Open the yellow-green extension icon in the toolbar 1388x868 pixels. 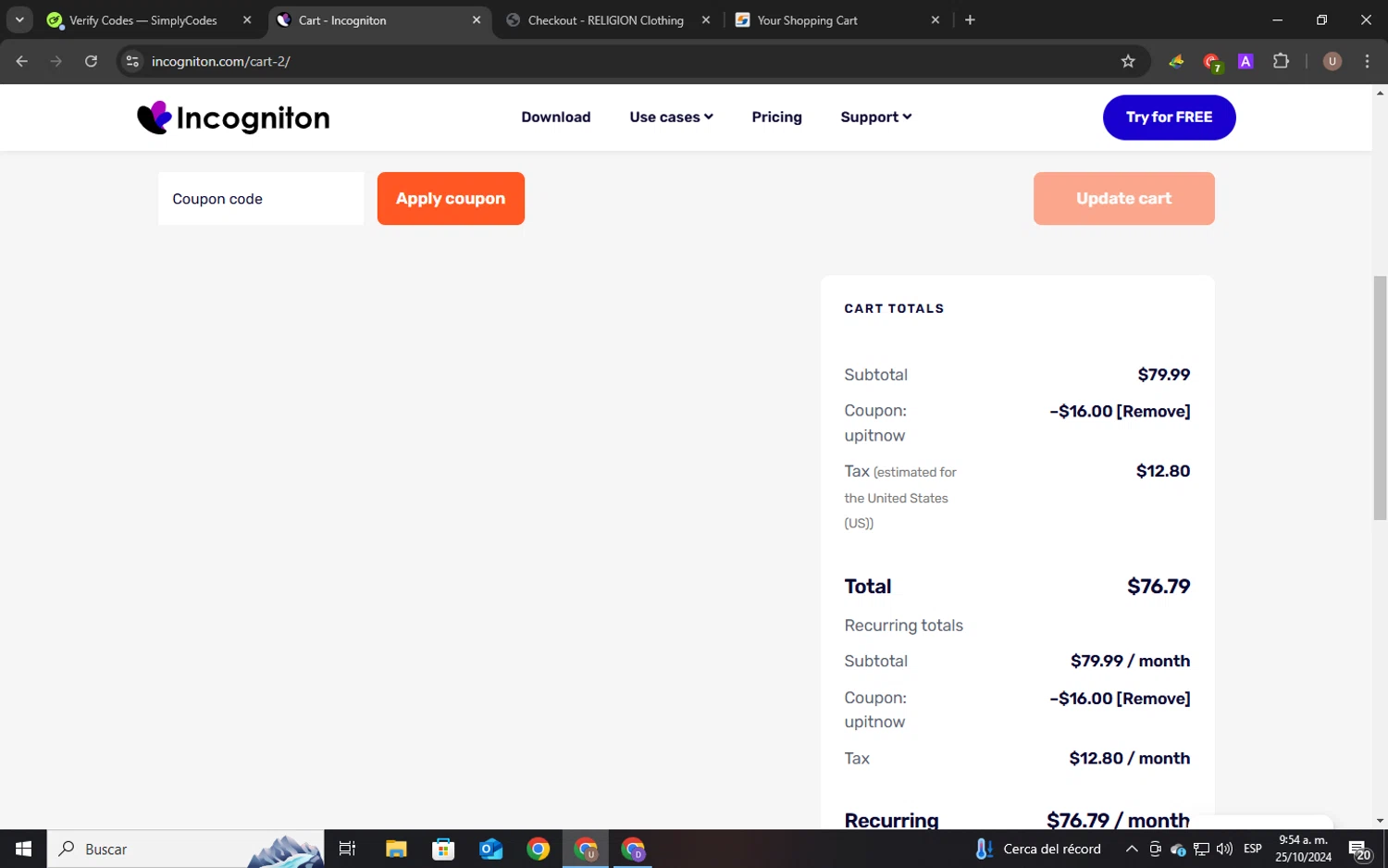[x=1176, y=61]
